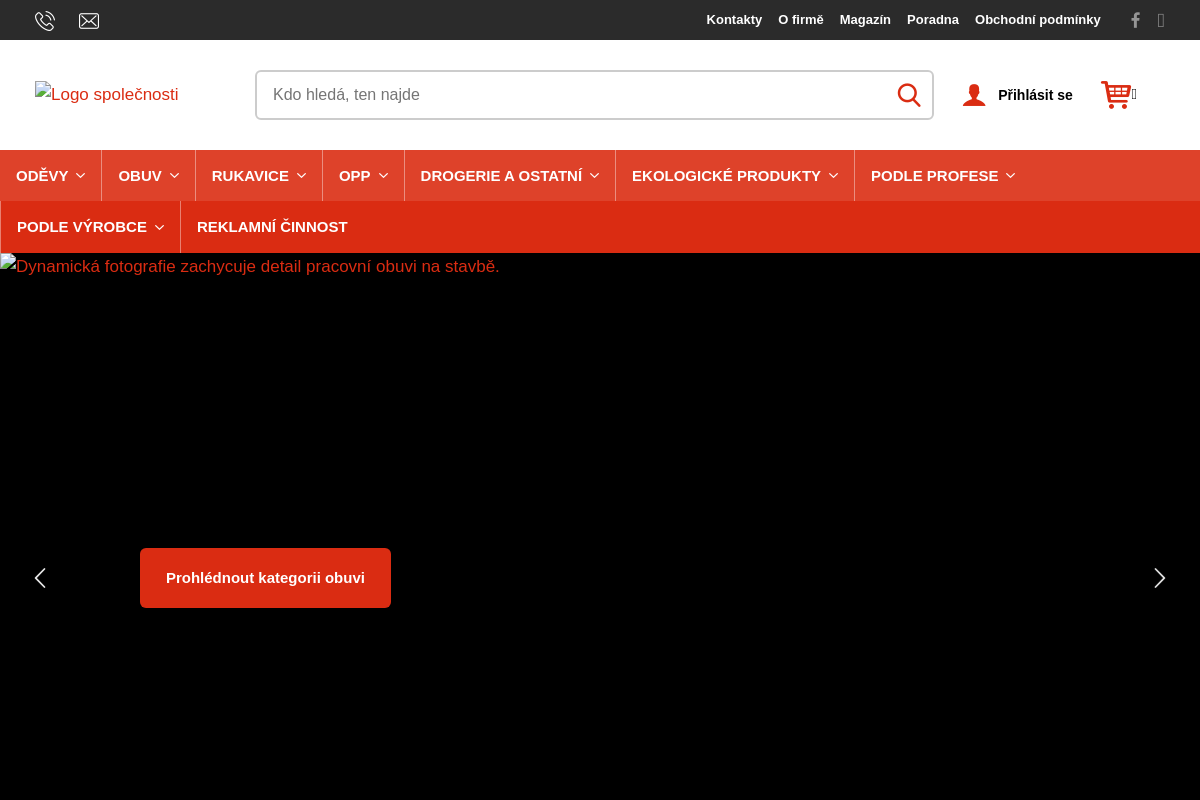Image resolution: width=1200 pixels, height=800 pixels.
Task: Open the Facebook page icon
Action: [x=1135, y=20]
